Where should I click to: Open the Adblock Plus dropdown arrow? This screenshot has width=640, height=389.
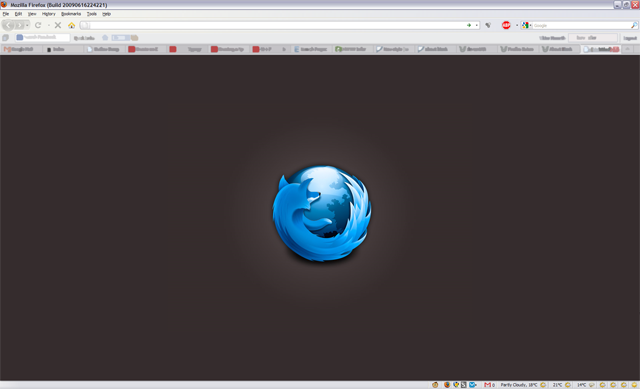(x=517, y=25)
